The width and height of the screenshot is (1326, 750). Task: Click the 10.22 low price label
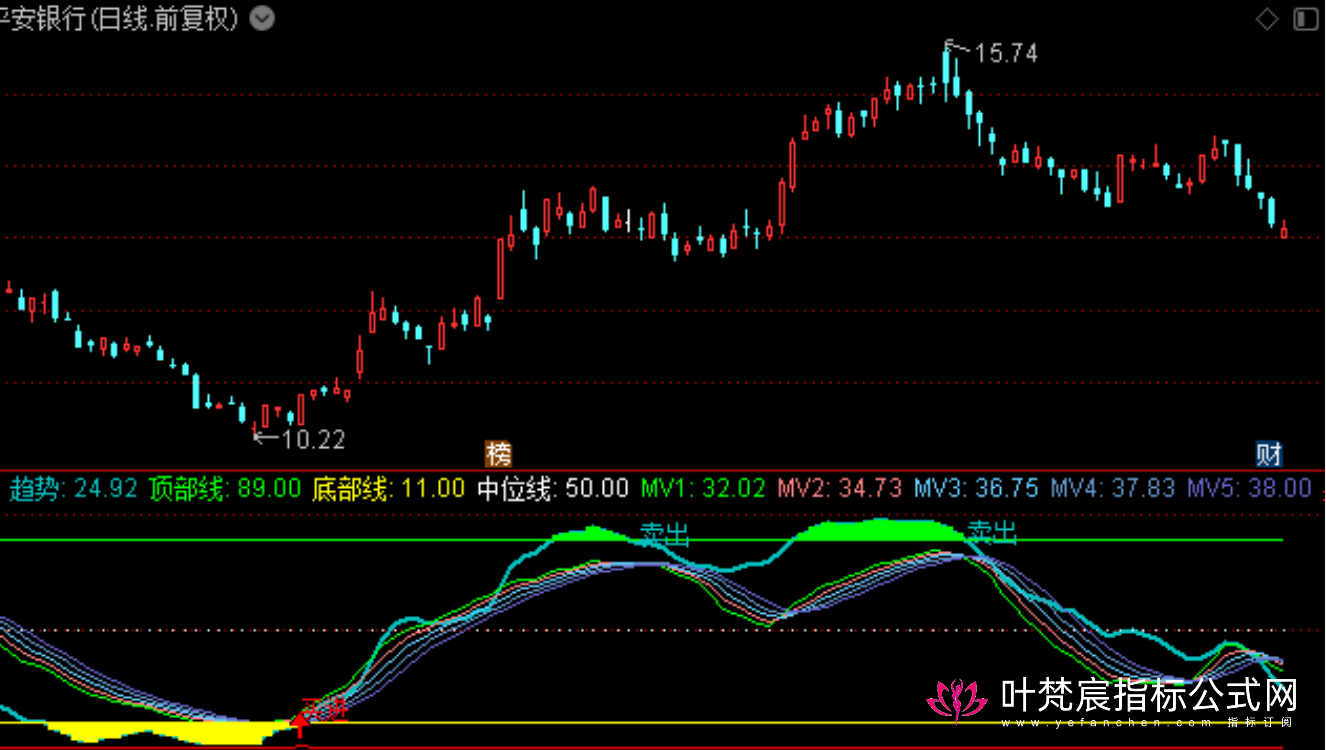click(313, 438)
